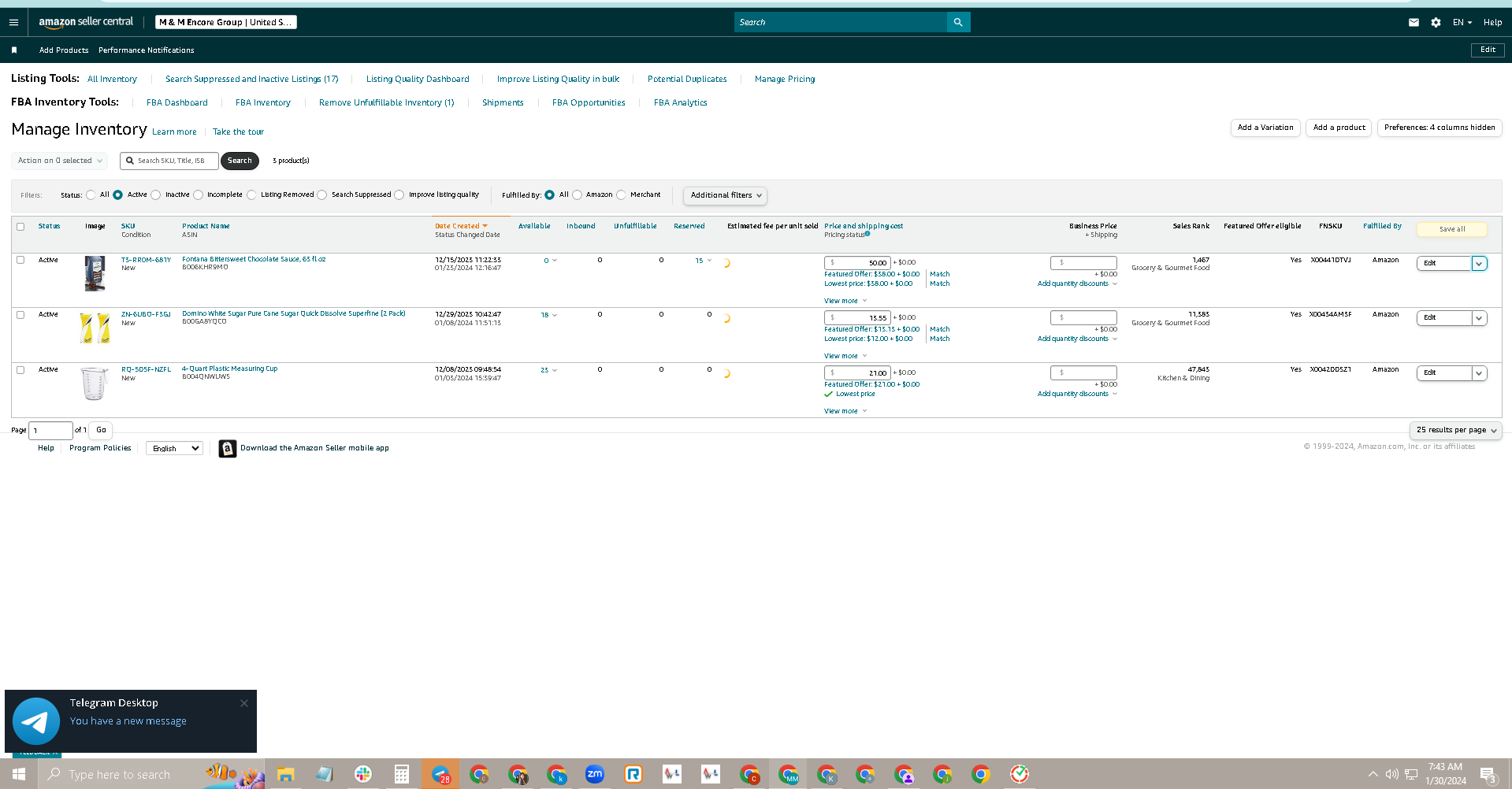The width and height of the screenshot is (1512, 789).
Task: Select the Listing Removed status radio
Action: (x=251, y=195)
